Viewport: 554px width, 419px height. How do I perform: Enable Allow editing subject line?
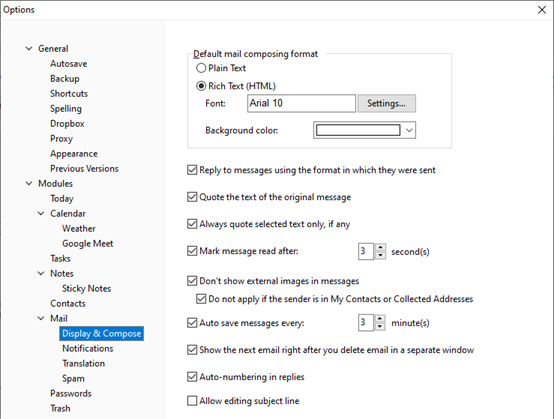point(192,401)
